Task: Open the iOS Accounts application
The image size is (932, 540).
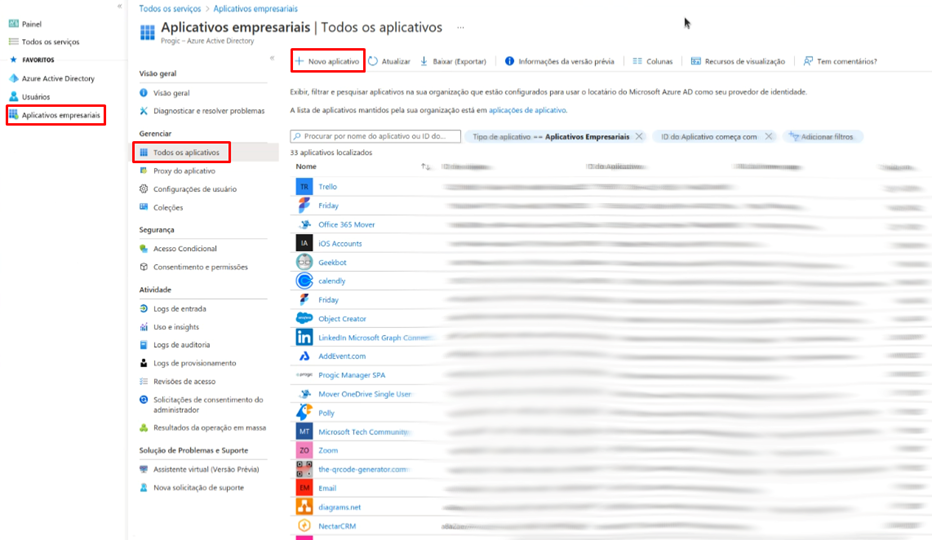Action: click(x=340, y=243)
